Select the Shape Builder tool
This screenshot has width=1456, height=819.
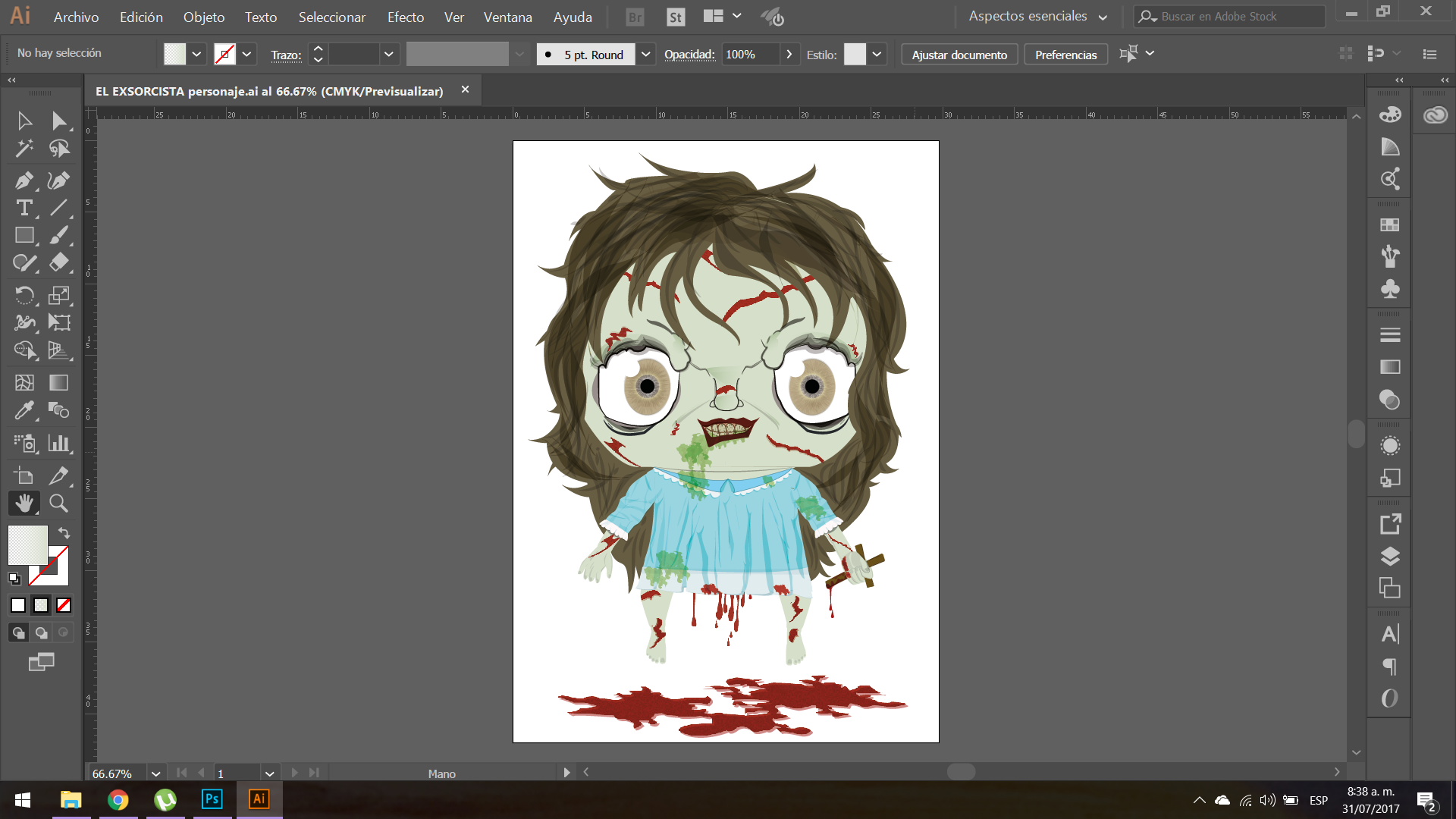click(24, 350)
